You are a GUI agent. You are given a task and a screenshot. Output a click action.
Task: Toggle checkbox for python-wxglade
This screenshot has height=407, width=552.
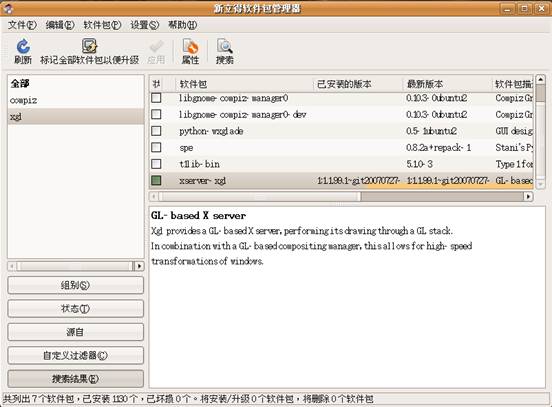pos(156,131)
